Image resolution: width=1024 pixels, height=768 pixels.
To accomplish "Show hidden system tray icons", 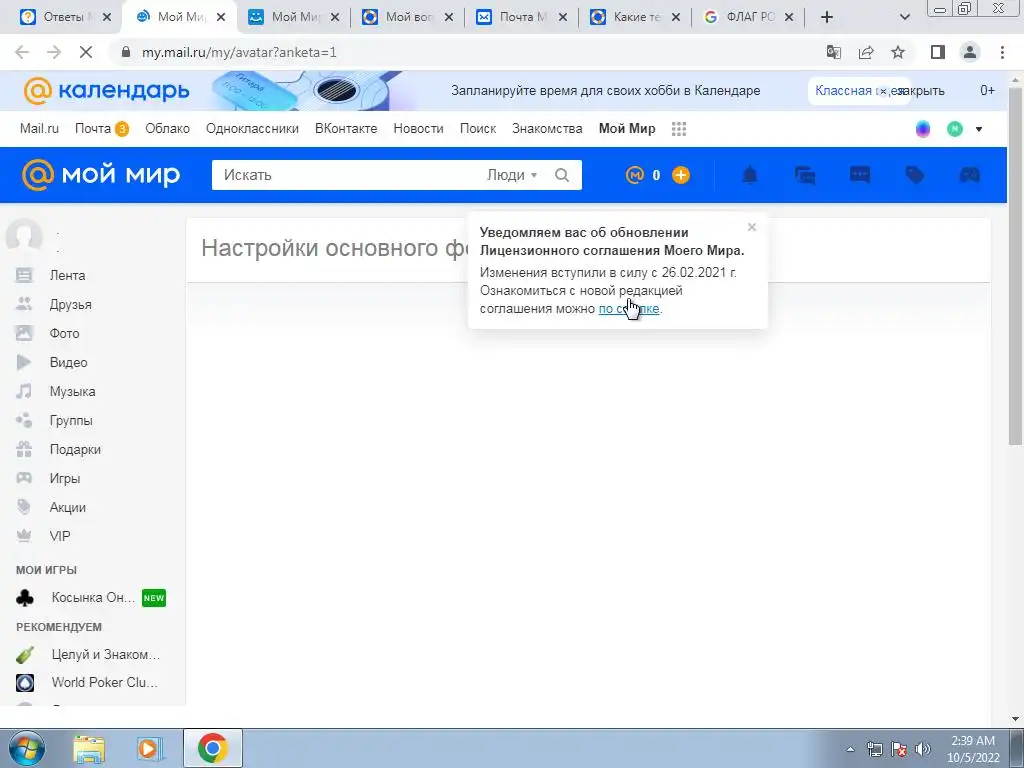I will tap(850, 749).
